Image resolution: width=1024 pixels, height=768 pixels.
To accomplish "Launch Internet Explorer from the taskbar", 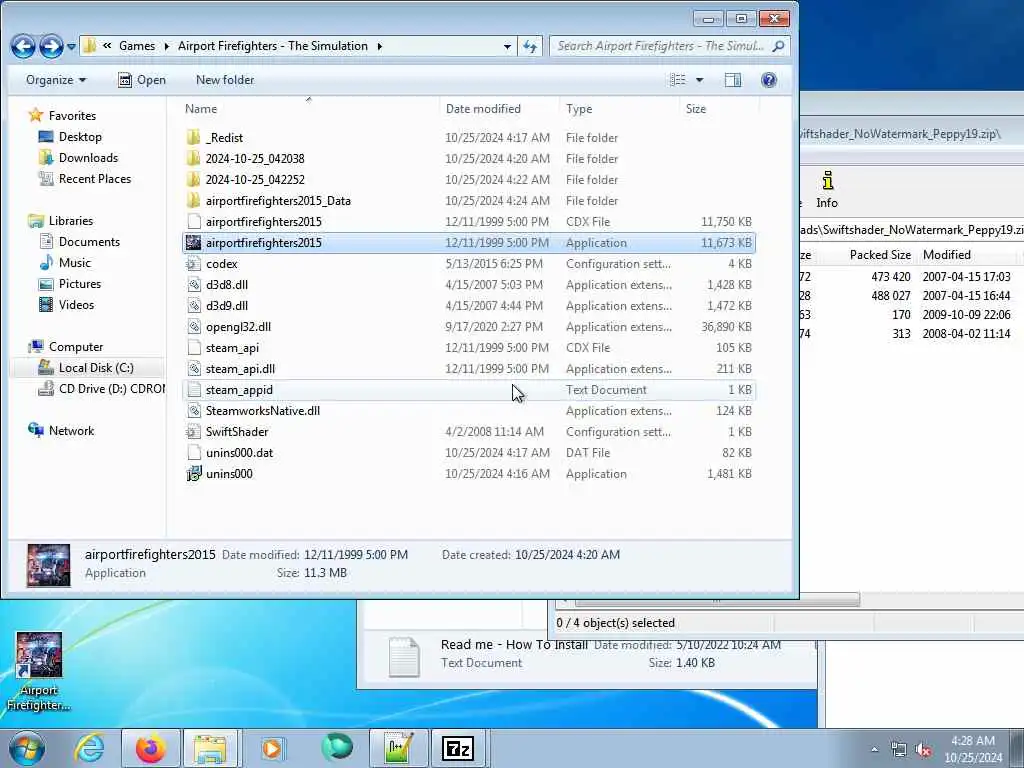I will [x=89, y=748].
